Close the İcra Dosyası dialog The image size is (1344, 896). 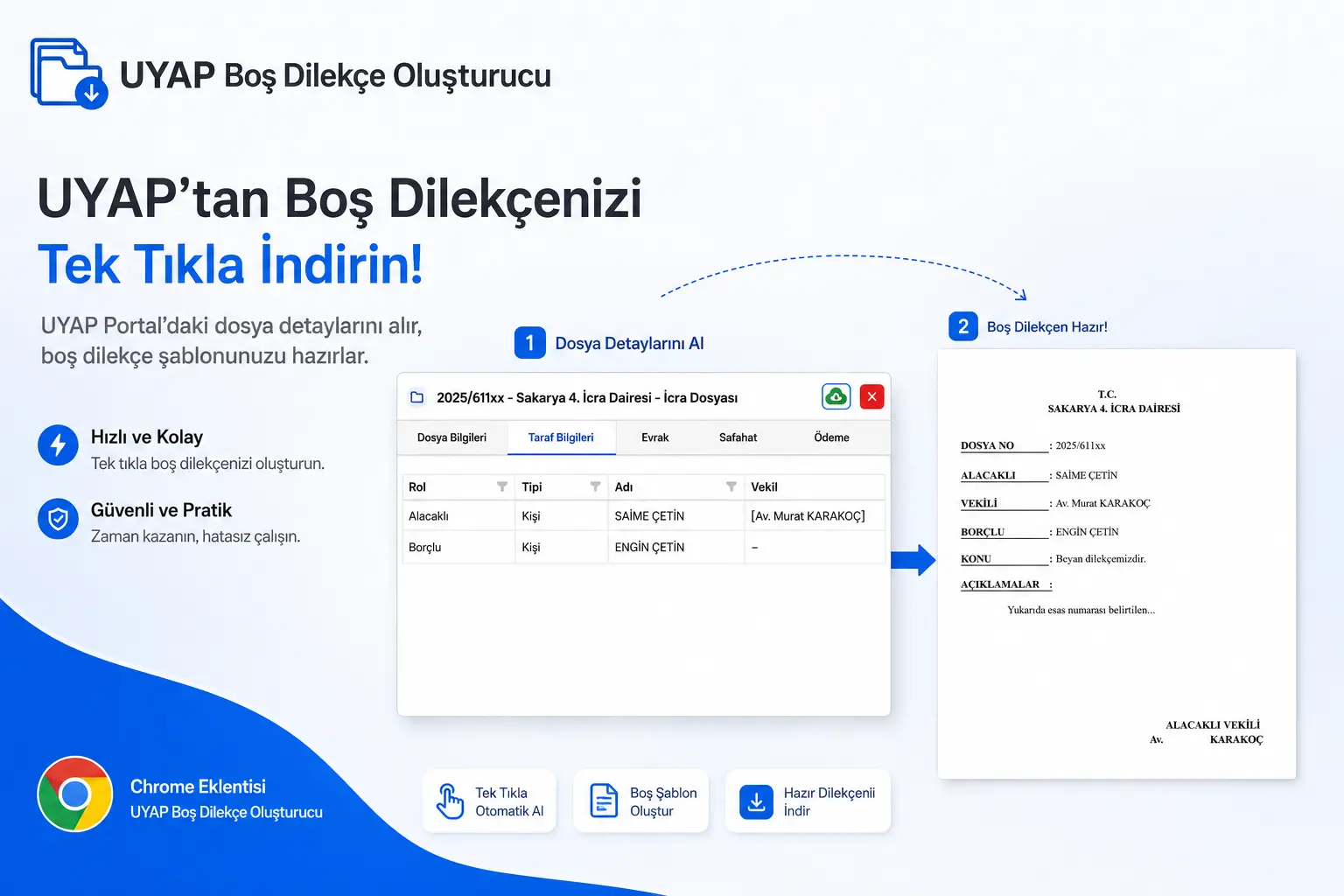tap(871, 397)
